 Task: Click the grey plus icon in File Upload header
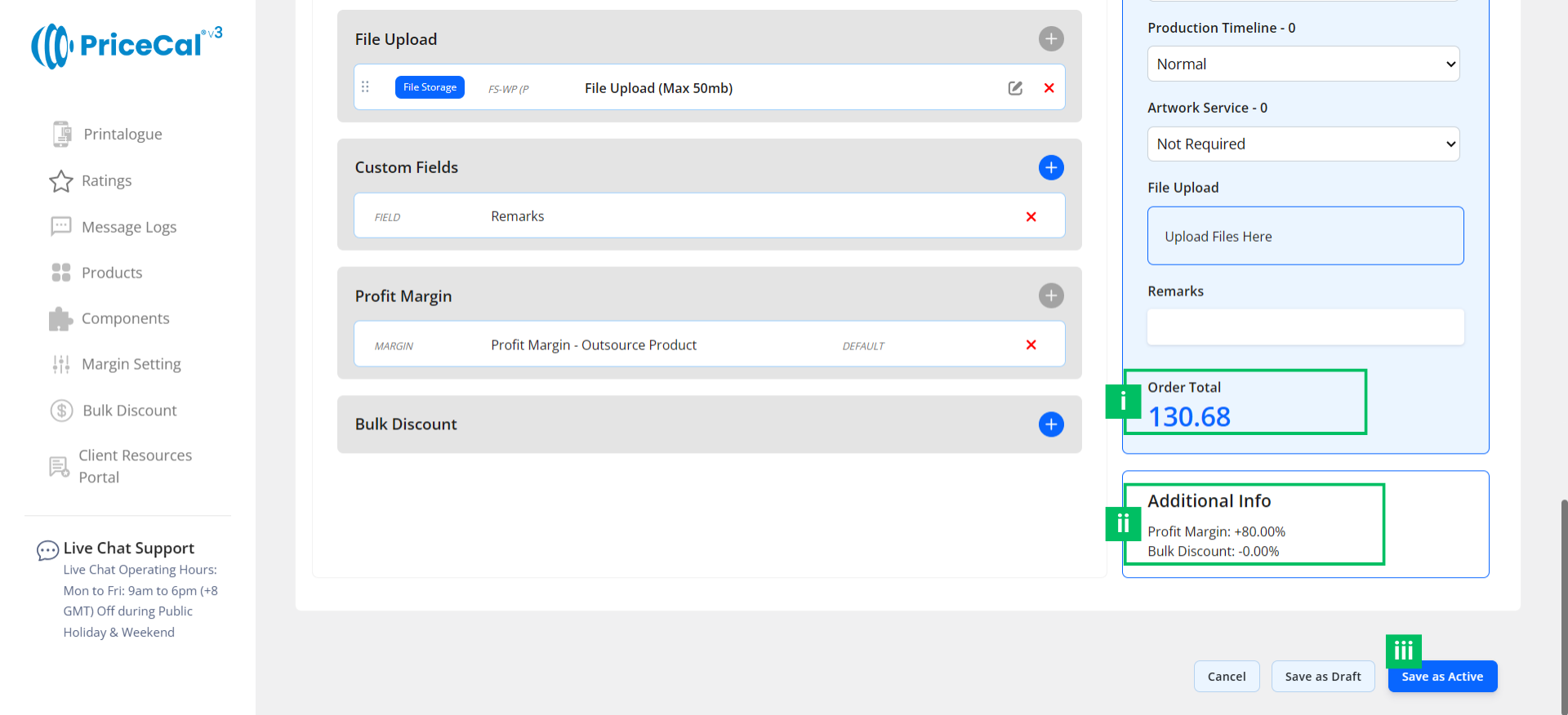1050,38
